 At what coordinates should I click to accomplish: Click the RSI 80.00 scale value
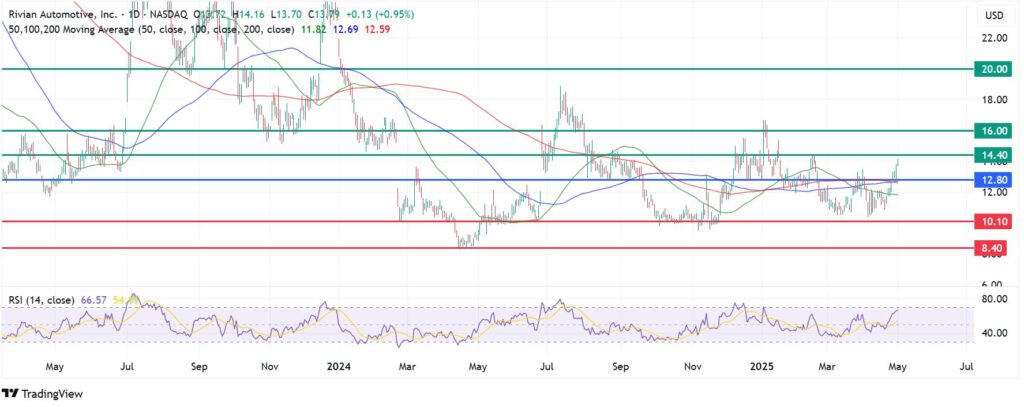tap(993, 299)
